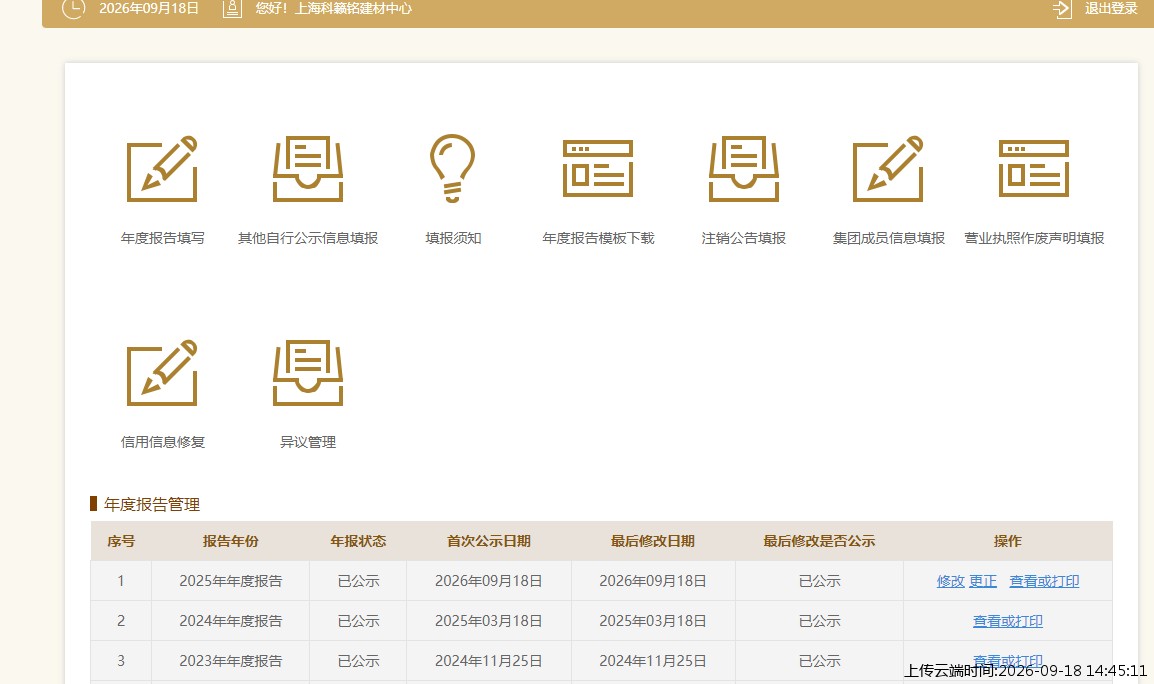The height and width of the screenshot is (684, 1154).
Task: Click 查看或打印 for the 2024年年度报告
Action: click(x=1008, y=621)
